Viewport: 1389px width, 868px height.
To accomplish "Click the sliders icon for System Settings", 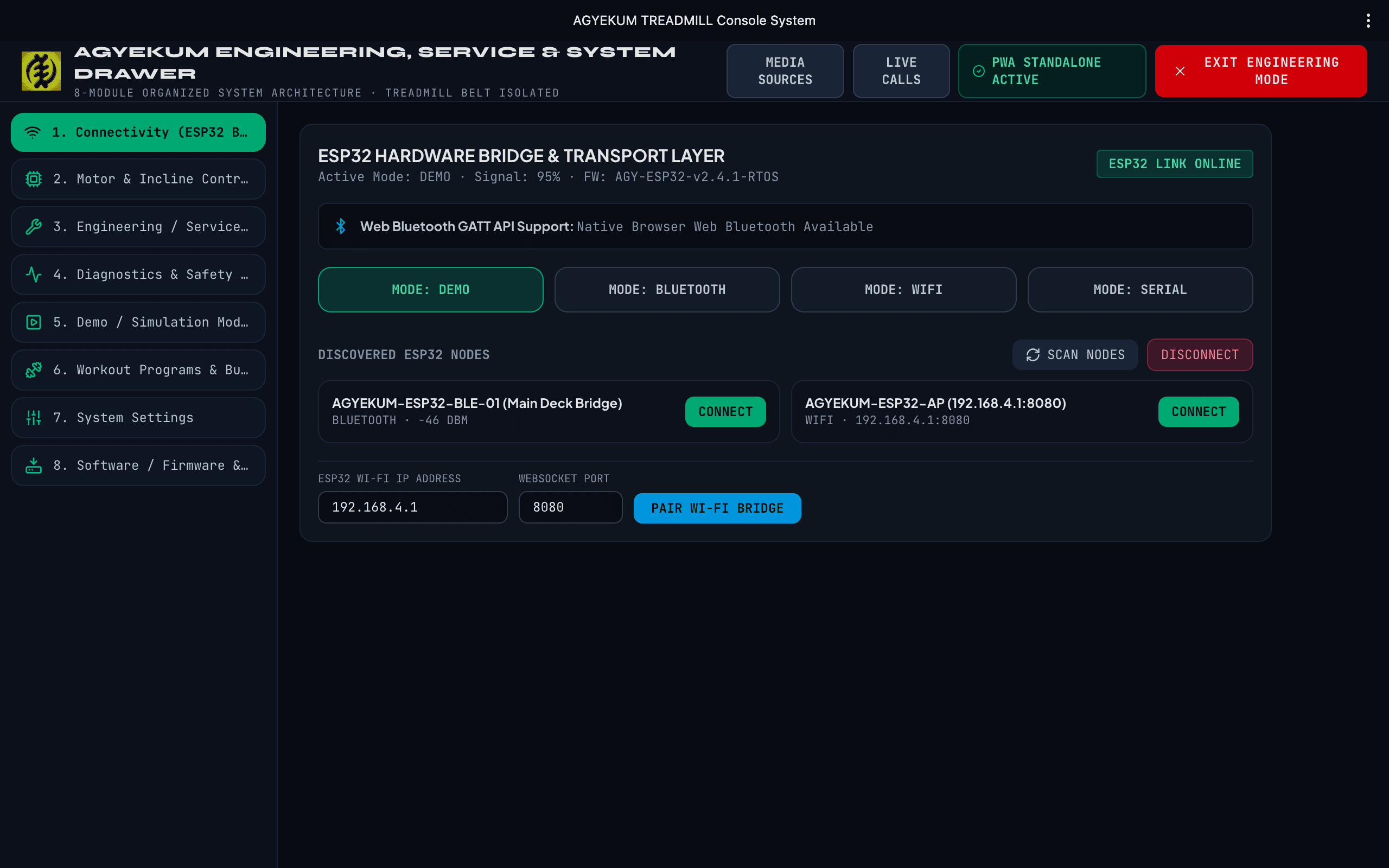I will pos(33,417).
